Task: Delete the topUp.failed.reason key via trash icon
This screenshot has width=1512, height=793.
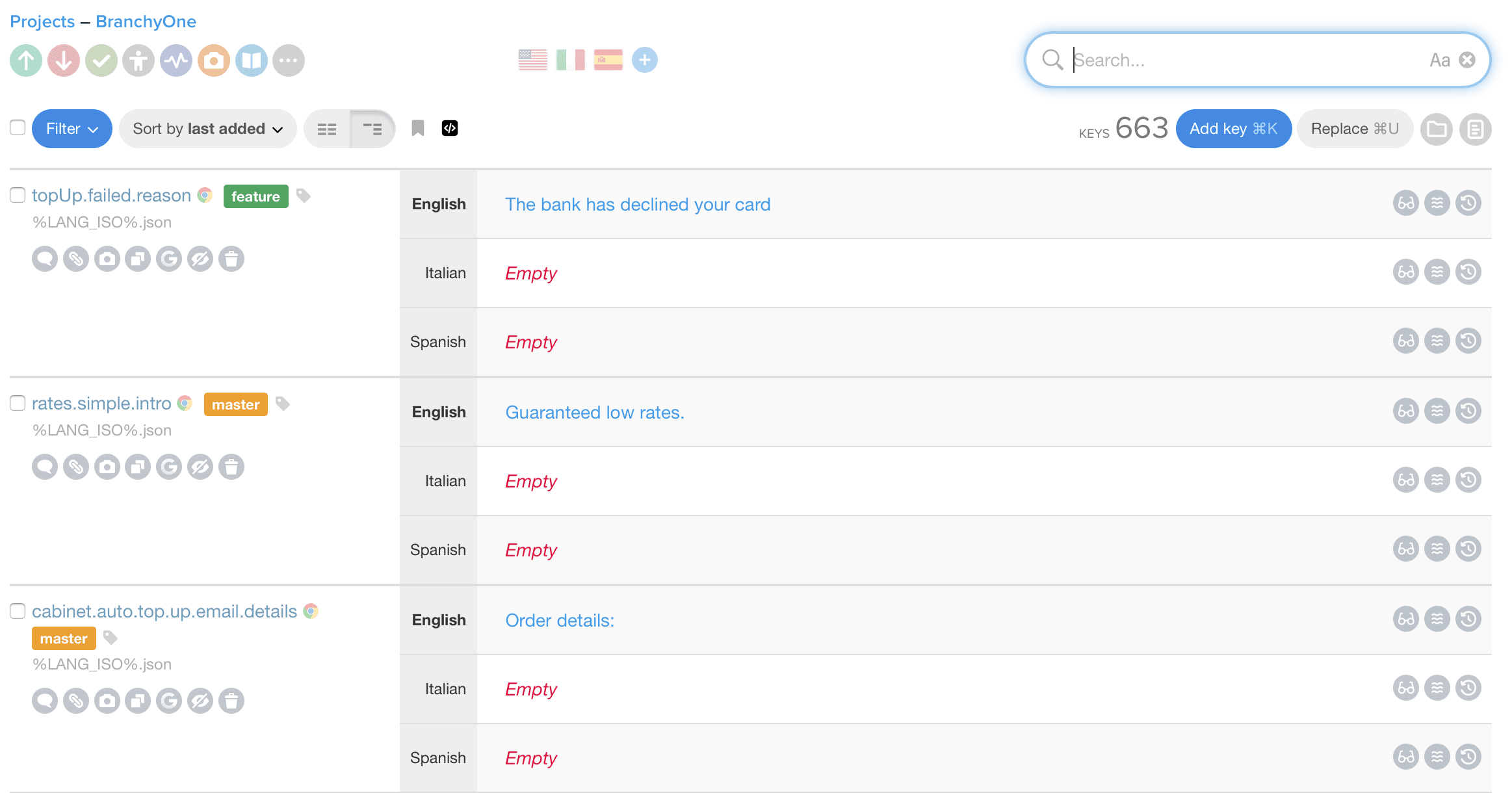Action: click(231, 259)
